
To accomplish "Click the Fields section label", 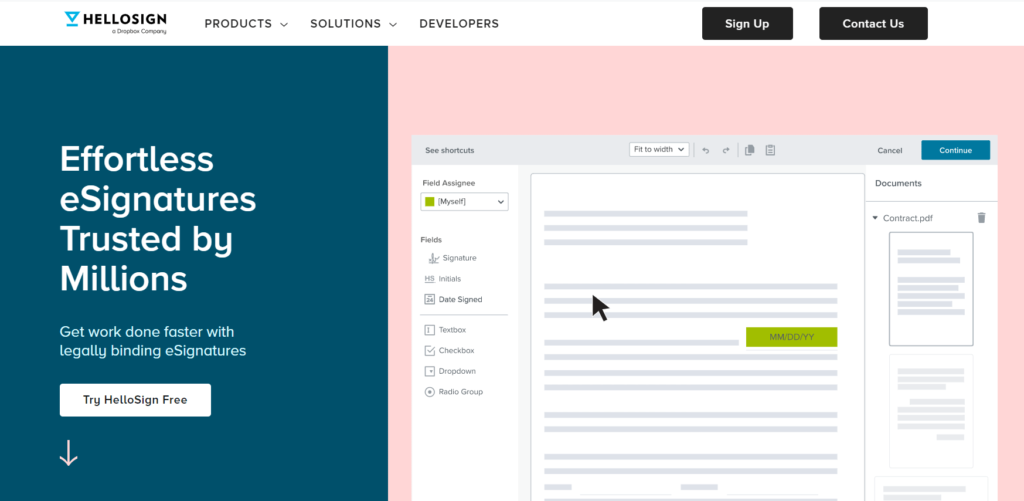I will click(x=431, y=240).
